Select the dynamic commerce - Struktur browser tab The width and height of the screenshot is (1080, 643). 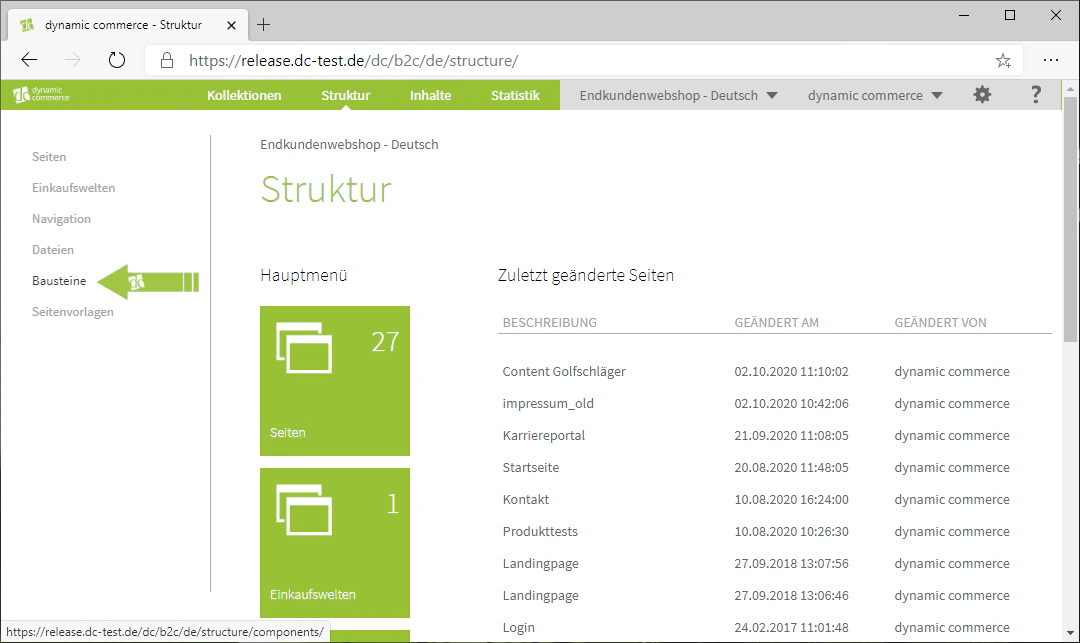tap(127, 25)
